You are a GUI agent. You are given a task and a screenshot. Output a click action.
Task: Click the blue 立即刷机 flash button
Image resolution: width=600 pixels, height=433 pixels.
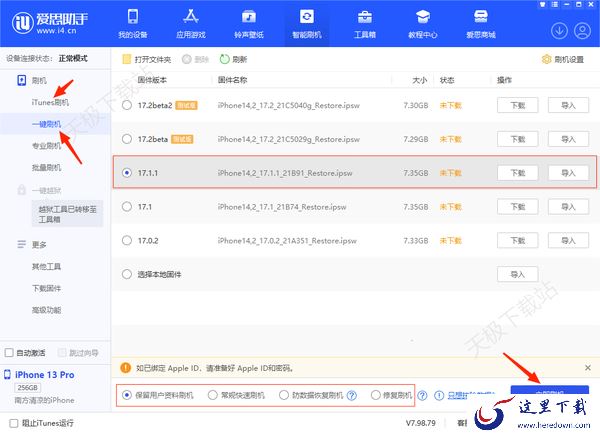pos(549,390)
